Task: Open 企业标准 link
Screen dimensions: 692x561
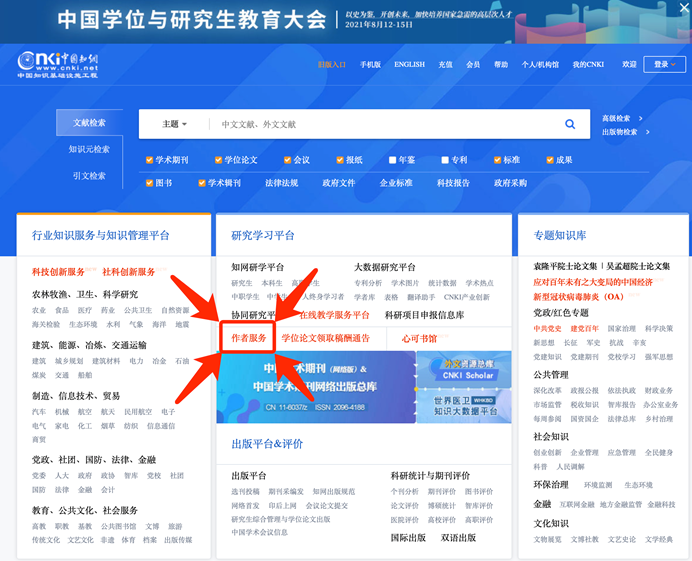Action: tap(396, 183)
